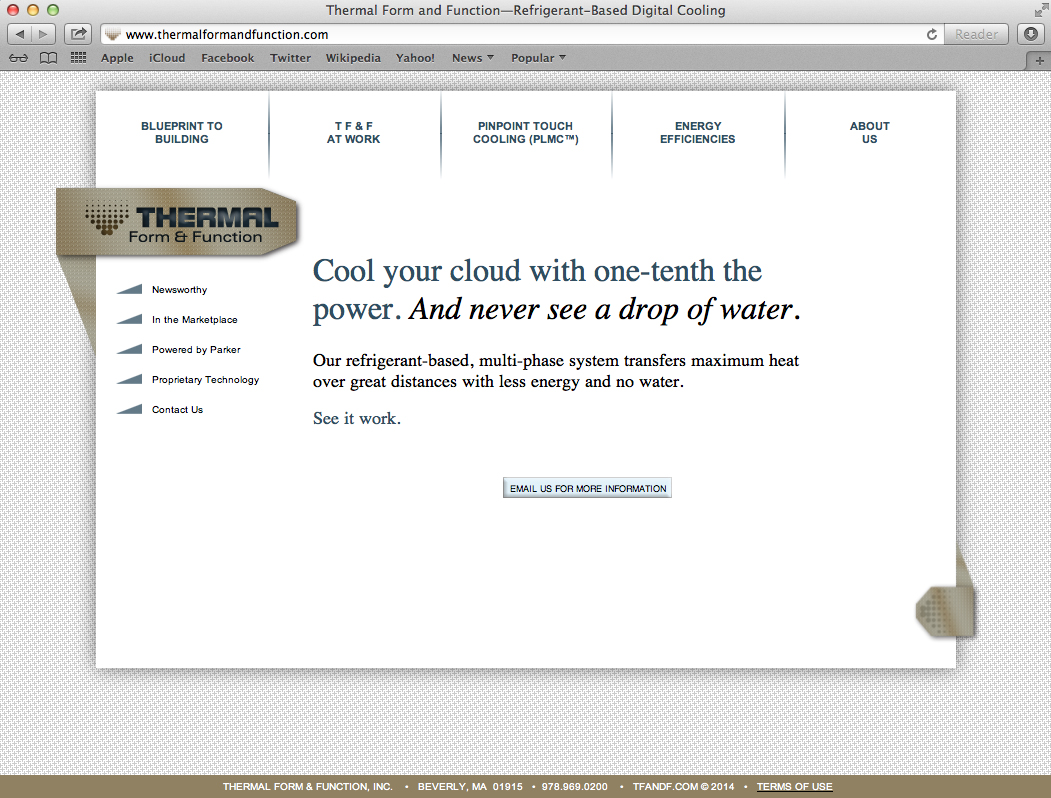Open the Newsworthy sidebar link
Screen dimensions: 1051x798
tap(179, 290)
